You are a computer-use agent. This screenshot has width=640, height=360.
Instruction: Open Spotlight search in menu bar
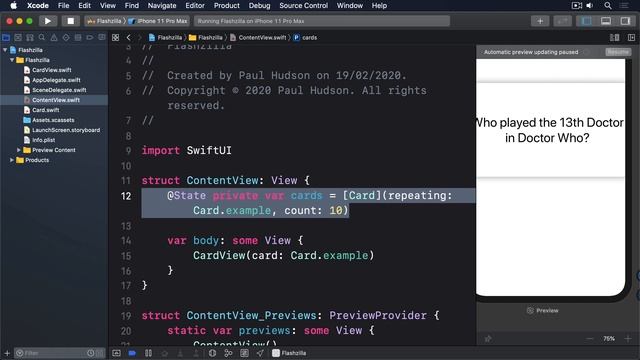pos(608,6)
